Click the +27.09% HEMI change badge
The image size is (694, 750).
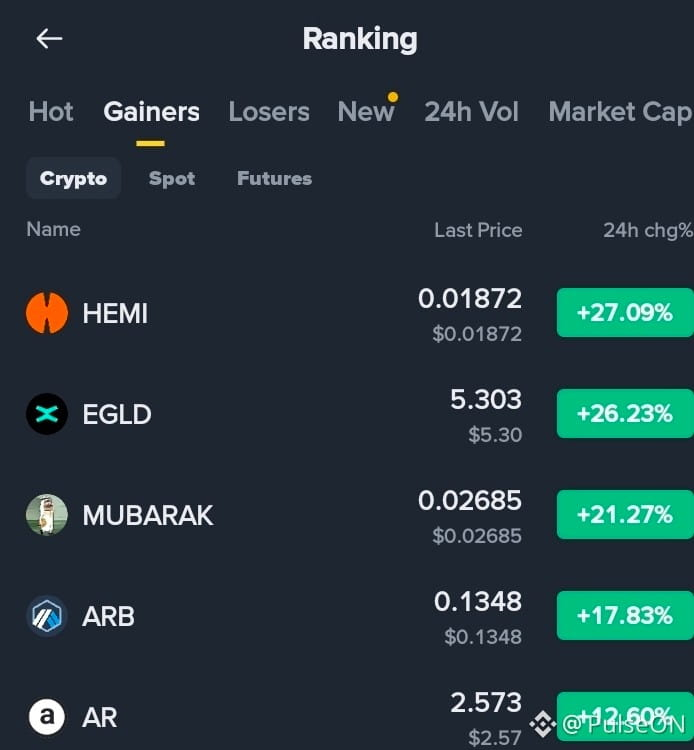[625, 313]
